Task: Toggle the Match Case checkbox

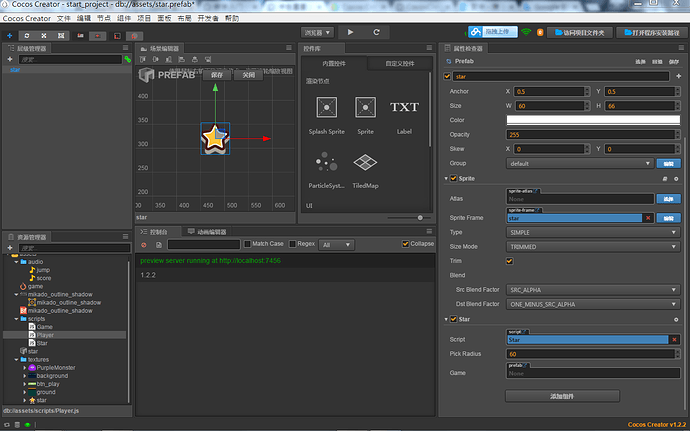Action: [247, 244]
